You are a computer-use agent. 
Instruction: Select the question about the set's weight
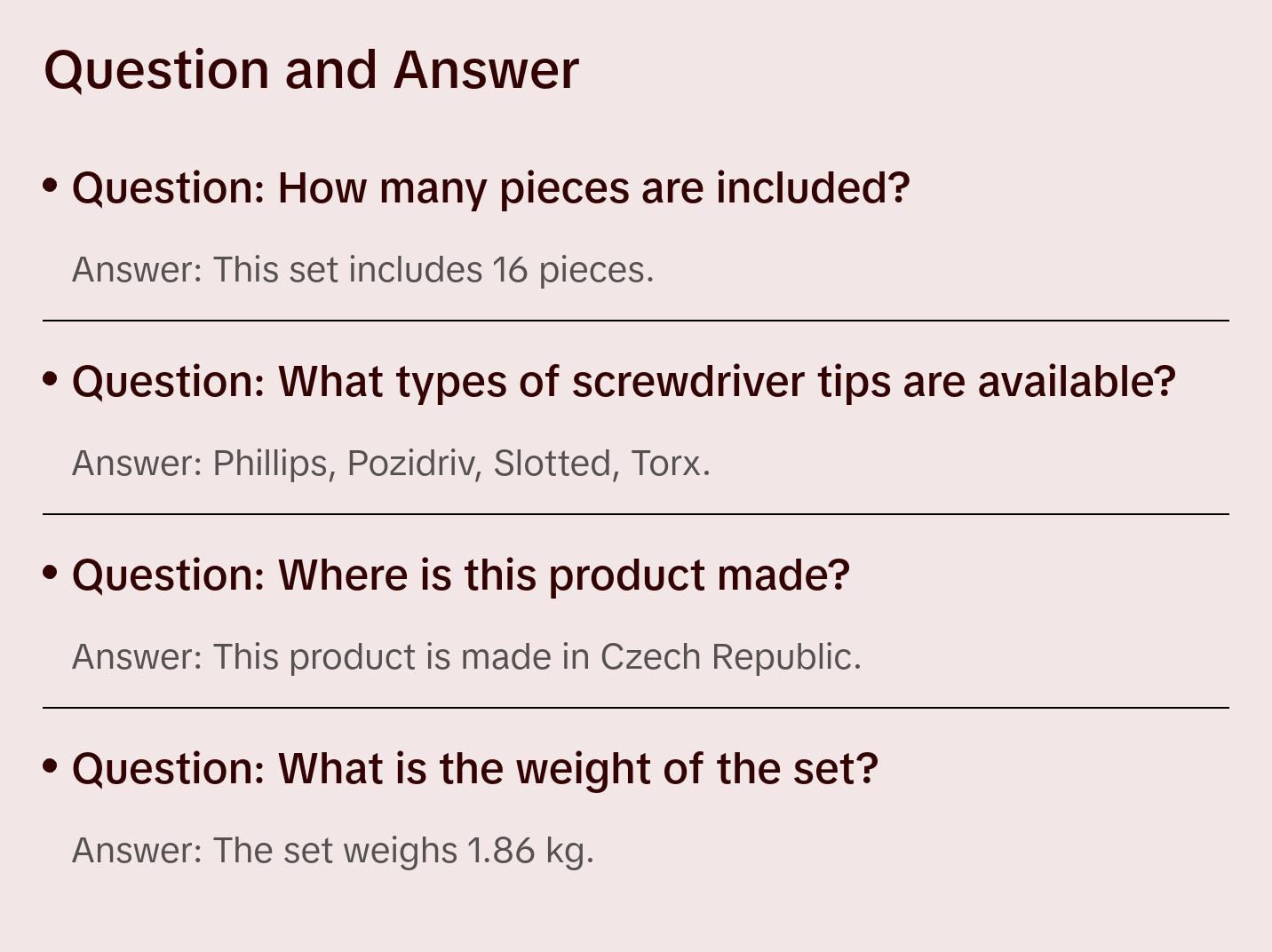point(474,769)
